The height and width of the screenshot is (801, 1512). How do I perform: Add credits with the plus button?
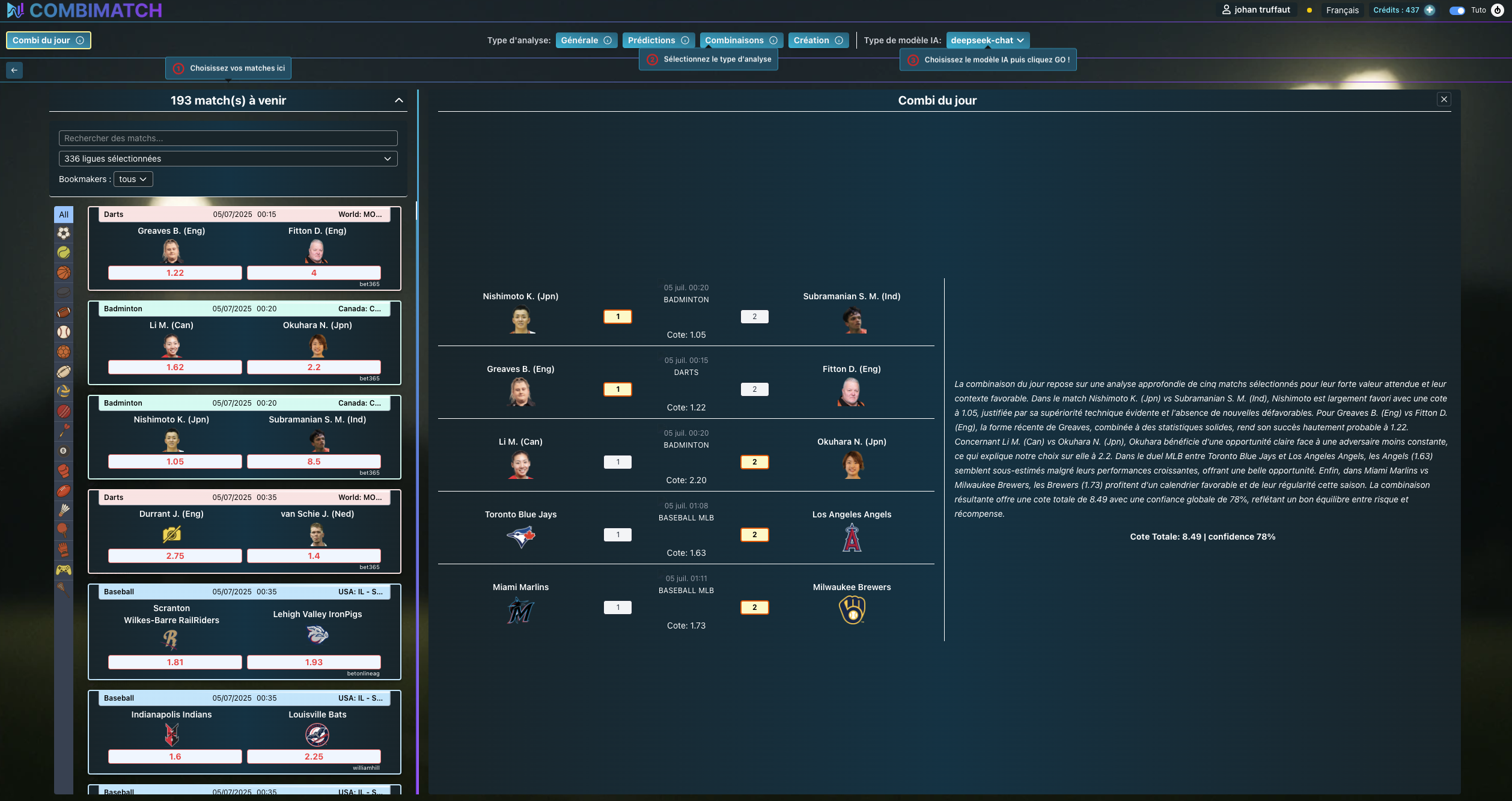(x=1429, y=10)
